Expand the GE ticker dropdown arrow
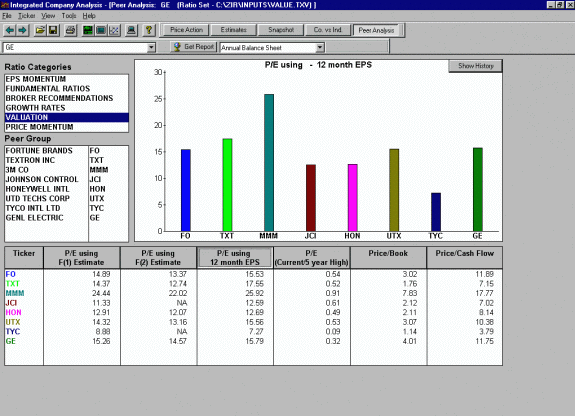The image size is (575, 416). (151, 47)
